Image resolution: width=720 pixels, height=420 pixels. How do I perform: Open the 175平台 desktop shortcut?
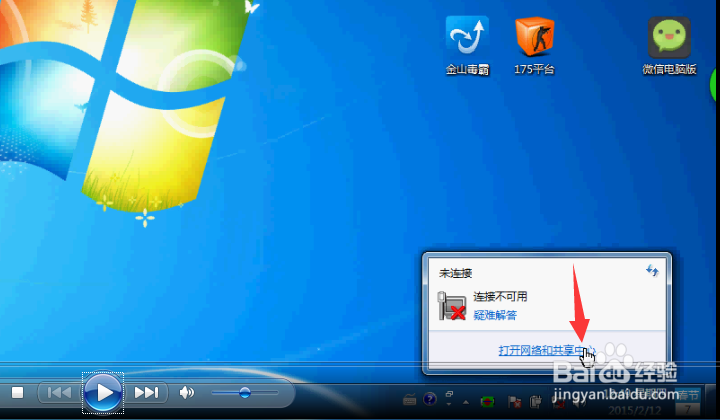534,45
